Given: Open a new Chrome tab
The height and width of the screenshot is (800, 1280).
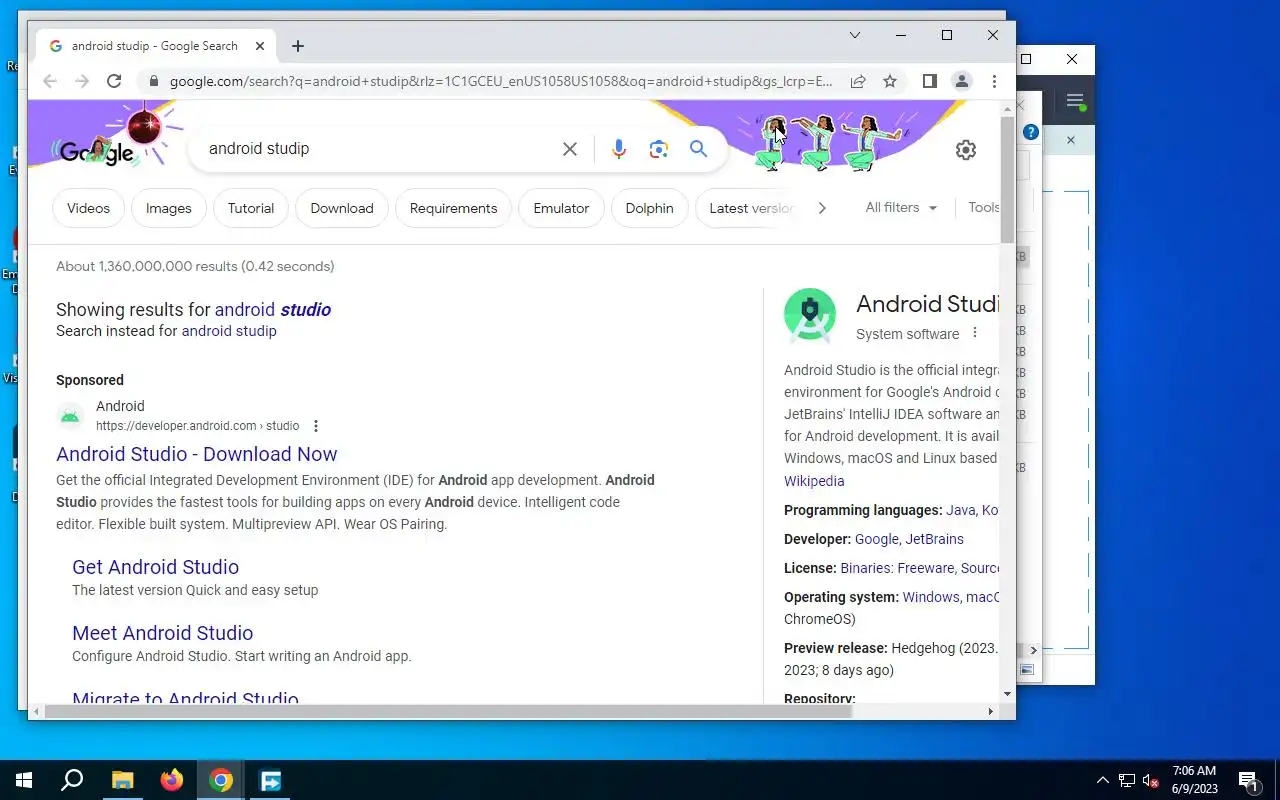Looking at the screenshot, I should [298, 46].
